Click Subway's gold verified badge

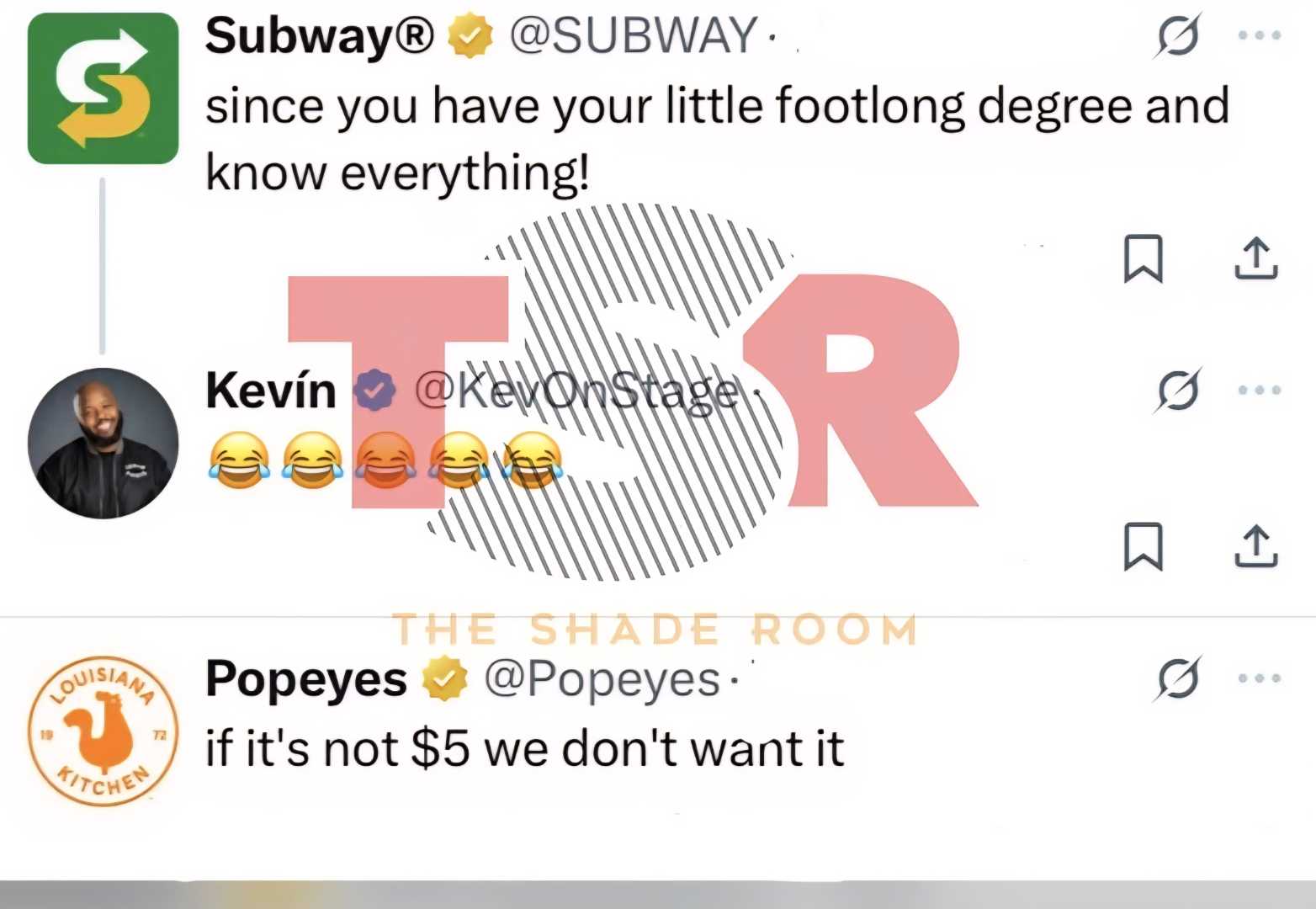(470, 36)
